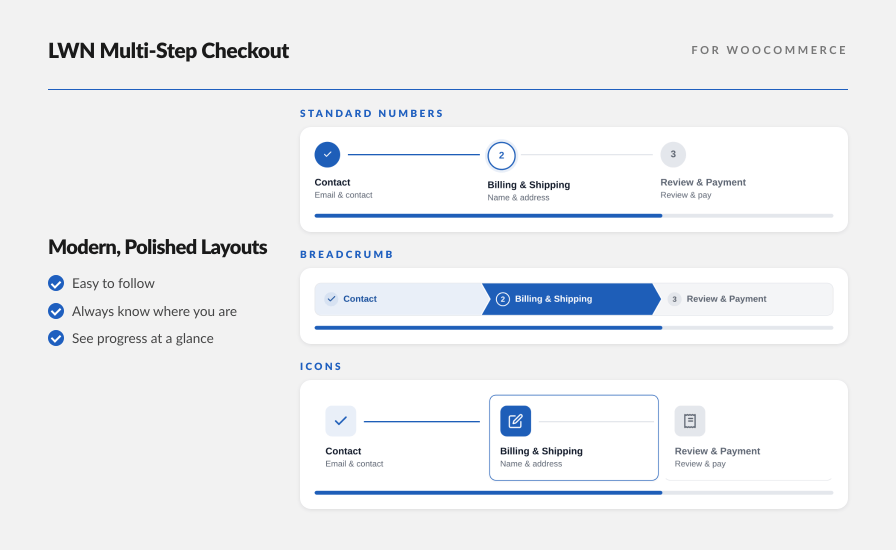Click the Contact label in Standard Numbers
The width and height of the screenshot is (896, 550).
point(332,182)
